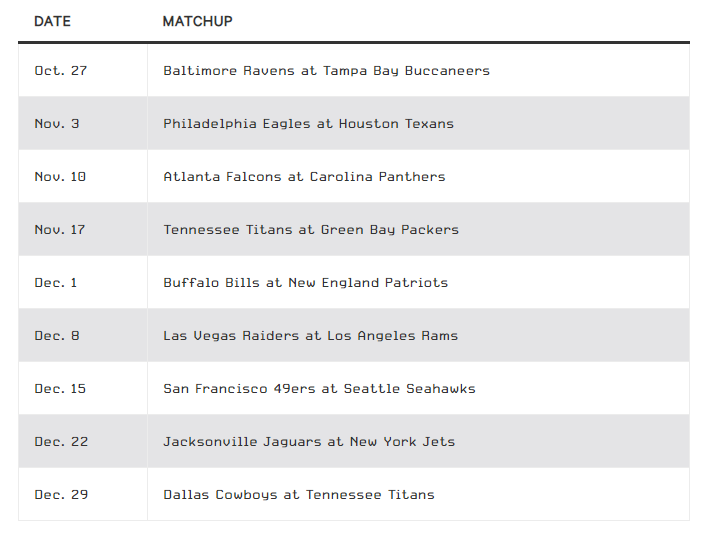Viewport: 701px width, 538px height.
Task: Select the Oct. 27 date cell
Action: click(62, 71)
